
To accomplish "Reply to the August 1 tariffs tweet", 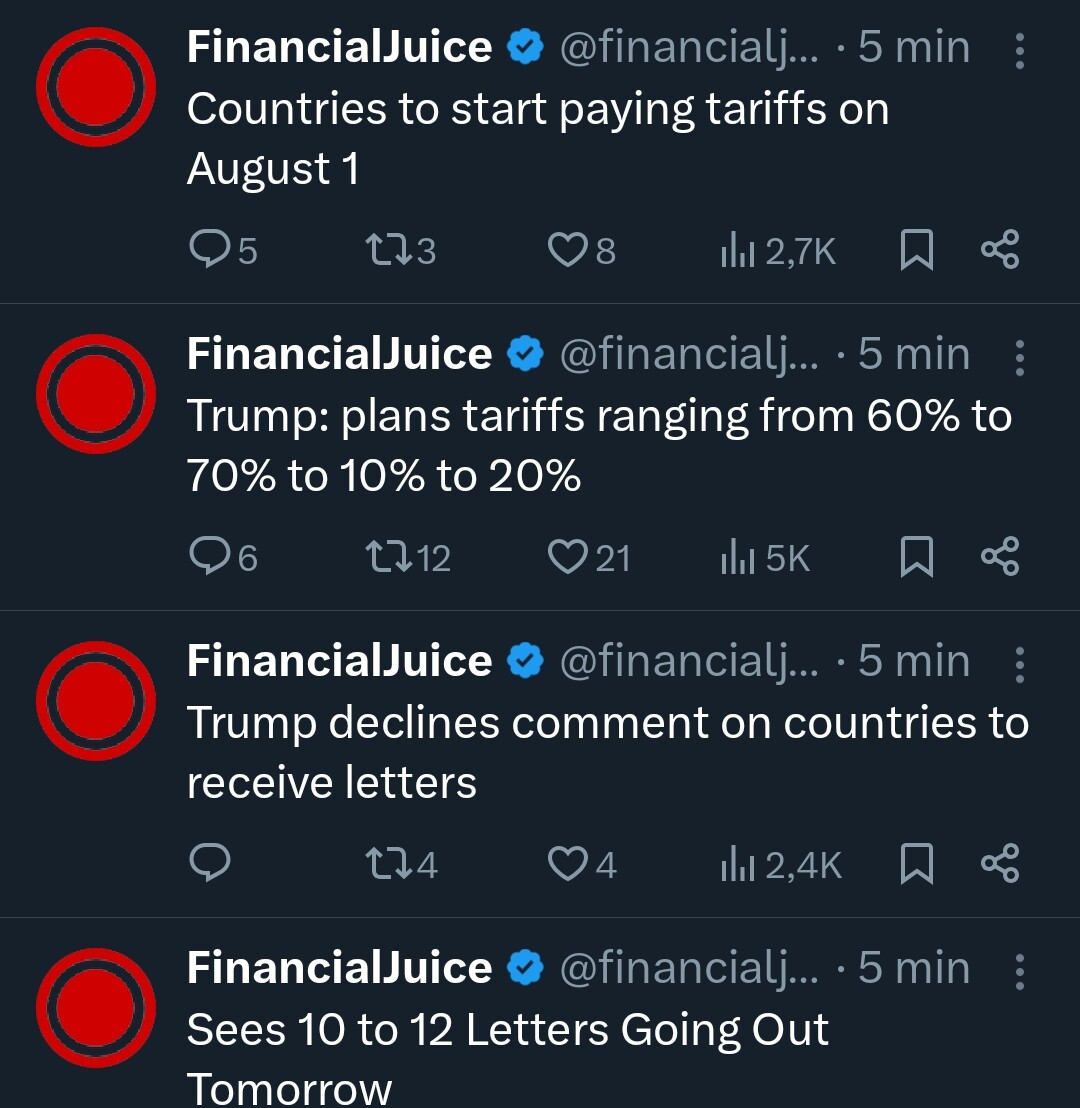I will (210, 249).
